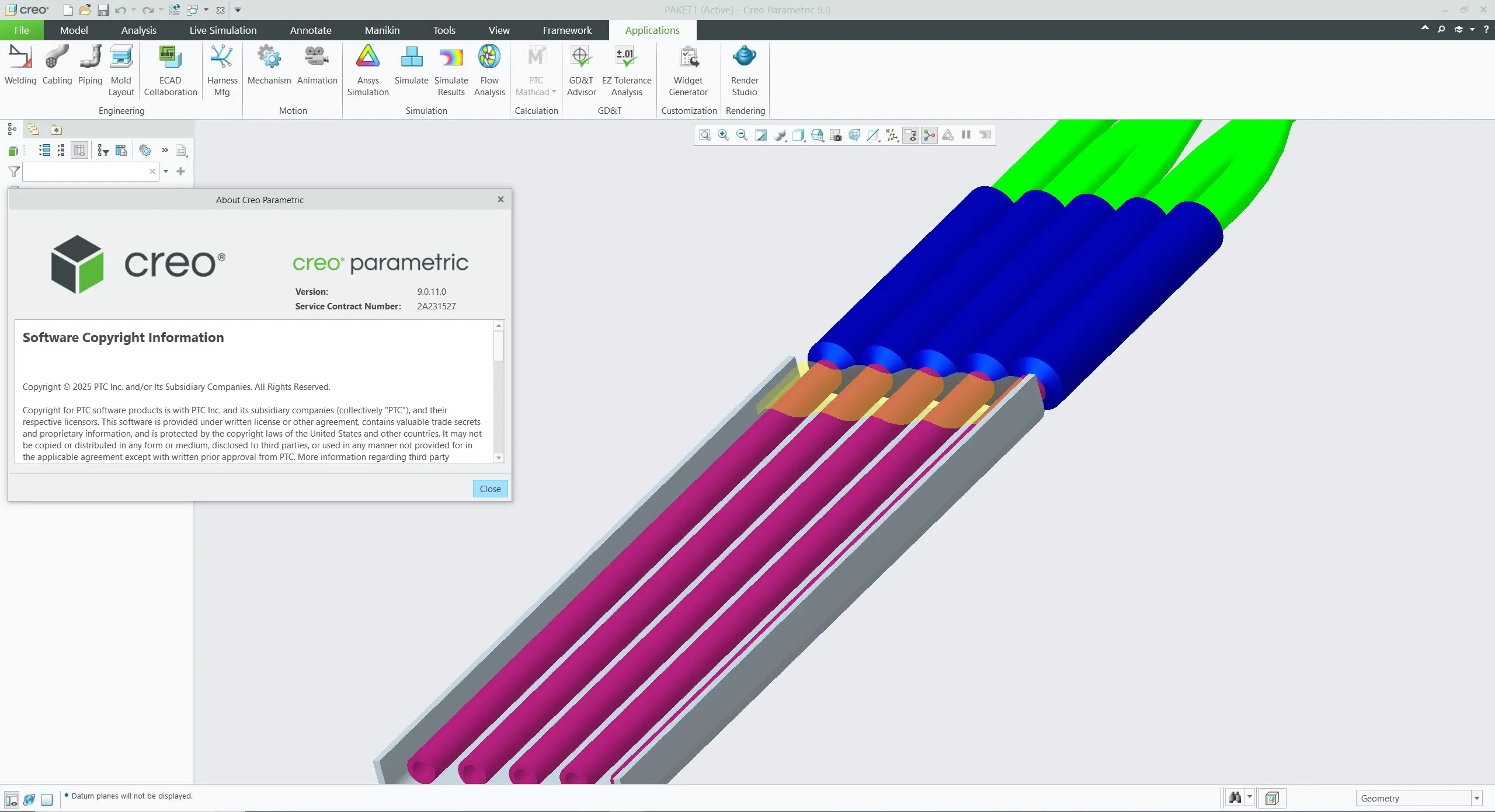The image size is (1495, 812).
Task: Open the Welding application
Action: pyautogui.click(x=20, y=65)
